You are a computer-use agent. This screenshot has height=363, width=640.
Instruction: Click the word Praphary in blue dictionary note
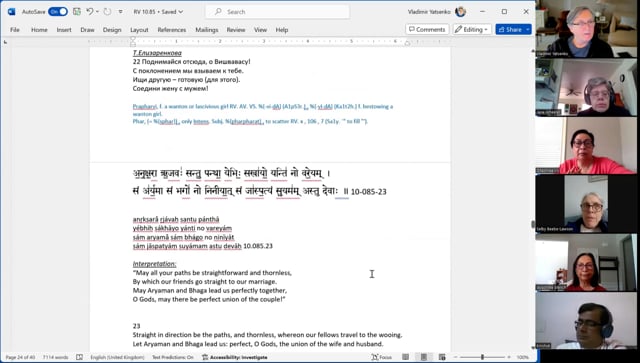[144, 107]
